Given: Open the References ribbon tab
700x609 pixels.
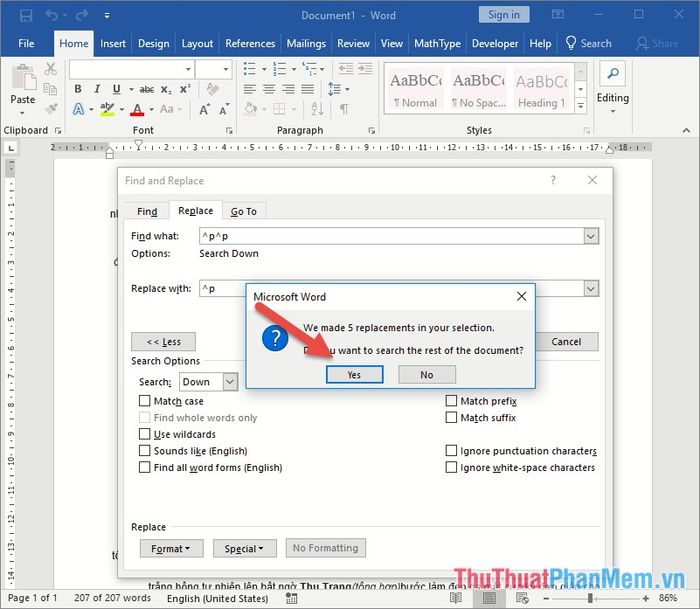Looking at the screenshot, I should 250,43.
